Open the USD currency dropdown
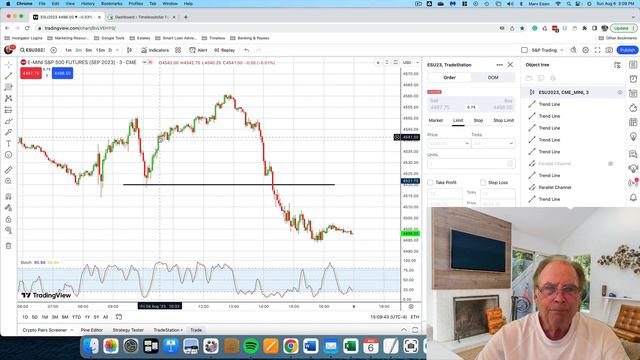This screenshot has height=360, width=640. [411, 62]
